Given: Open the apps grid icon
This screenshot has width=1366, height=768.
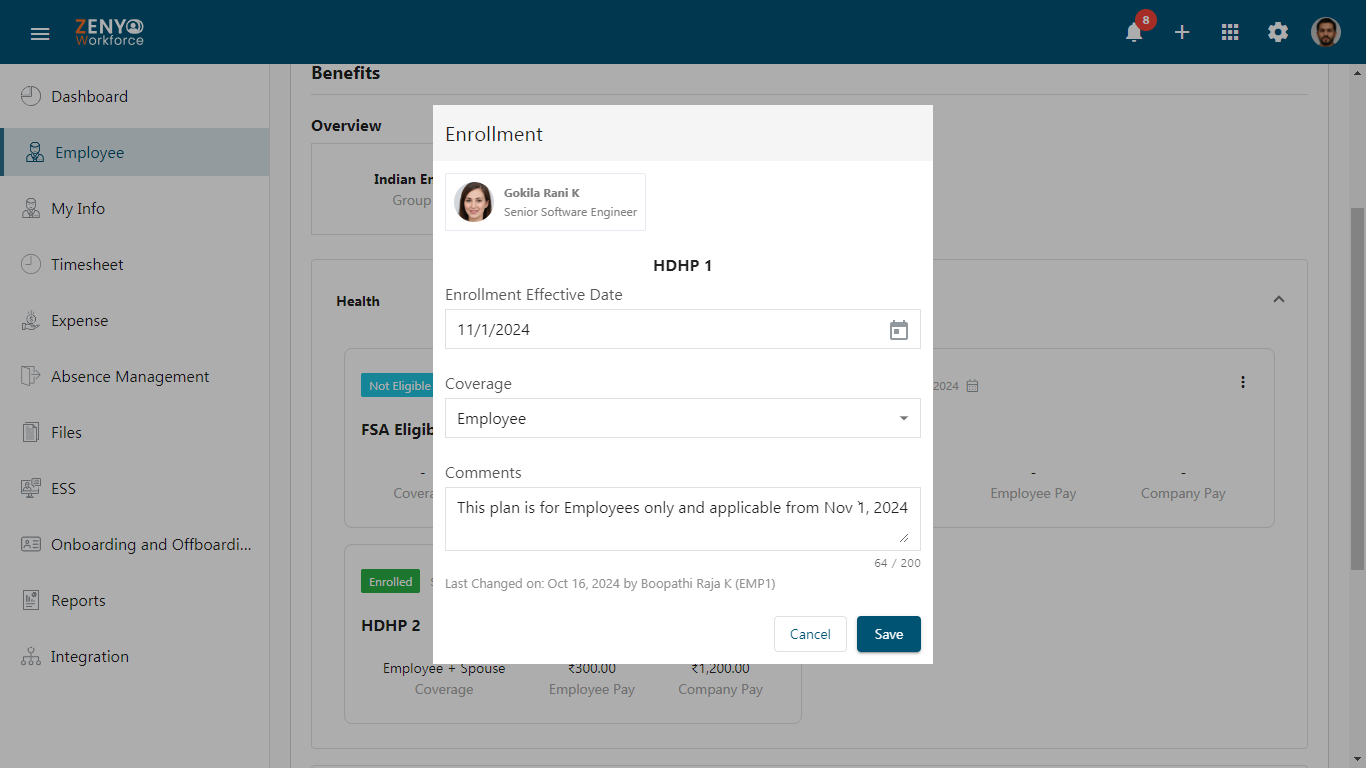Looking at the screenshot, I should (x=1230, y=32).
